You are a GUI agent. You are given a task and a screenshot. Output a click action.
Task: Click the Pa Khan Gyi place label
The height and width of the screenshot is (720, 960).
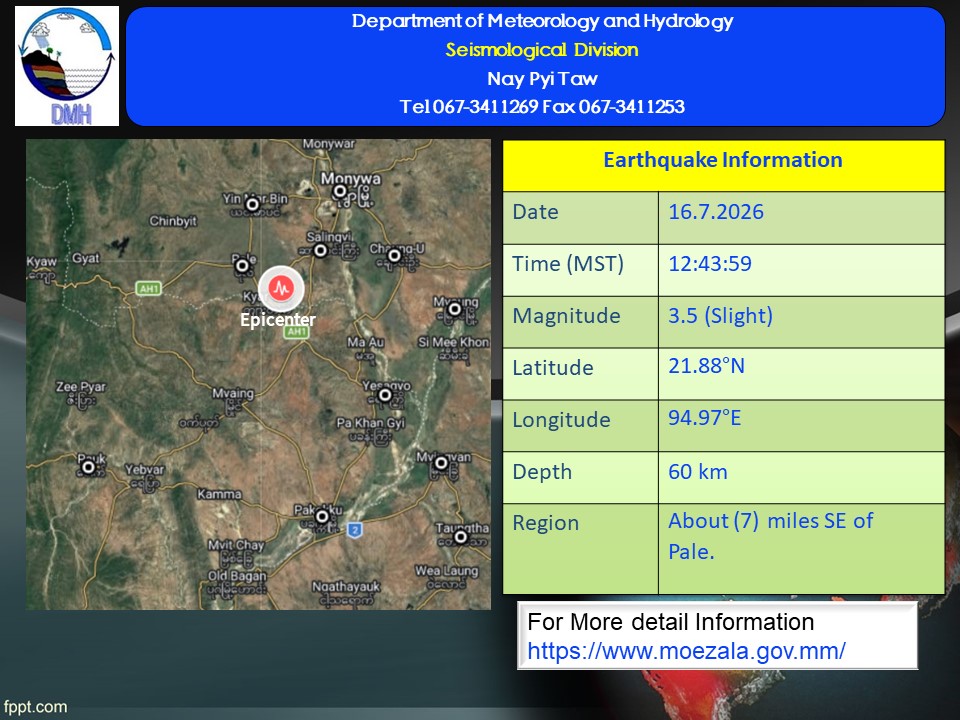[x=370, y=423]
